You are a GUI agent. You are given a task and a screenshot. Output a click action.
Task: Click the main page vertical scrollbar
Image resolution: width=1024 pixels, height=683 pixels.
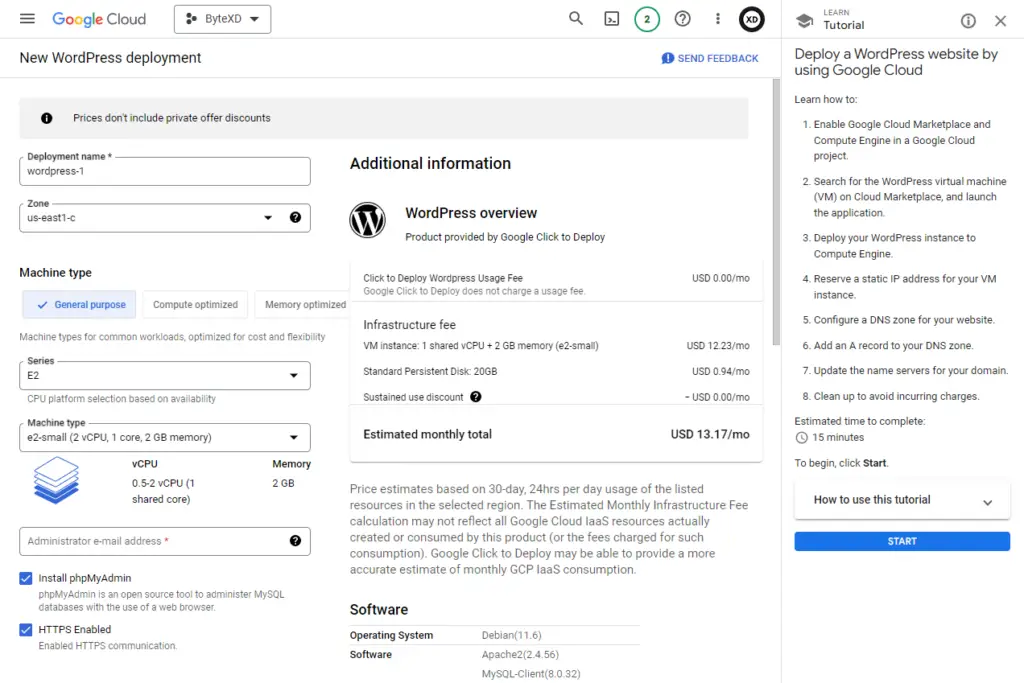pyautogui.click(x=776, y=212)
